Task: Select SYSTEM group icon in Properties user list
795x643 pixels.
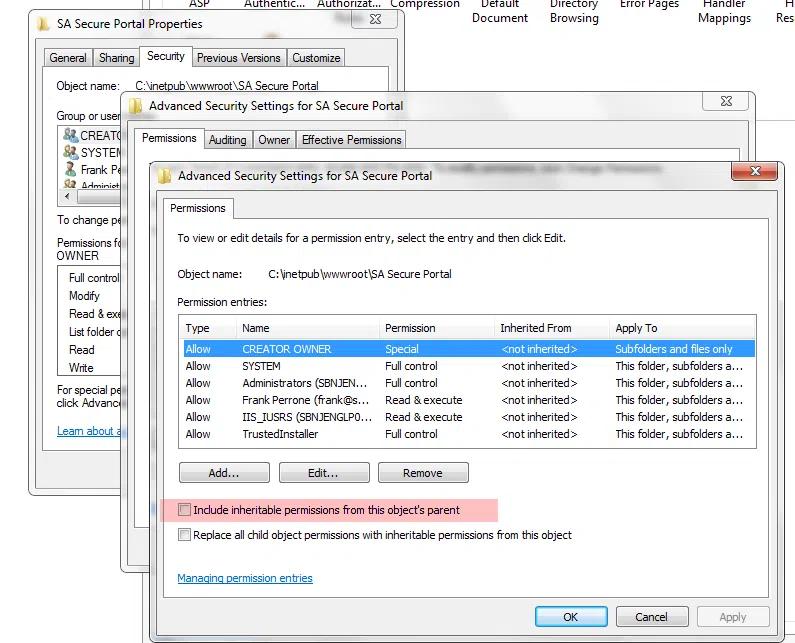Action: click(x=70, y=152)
